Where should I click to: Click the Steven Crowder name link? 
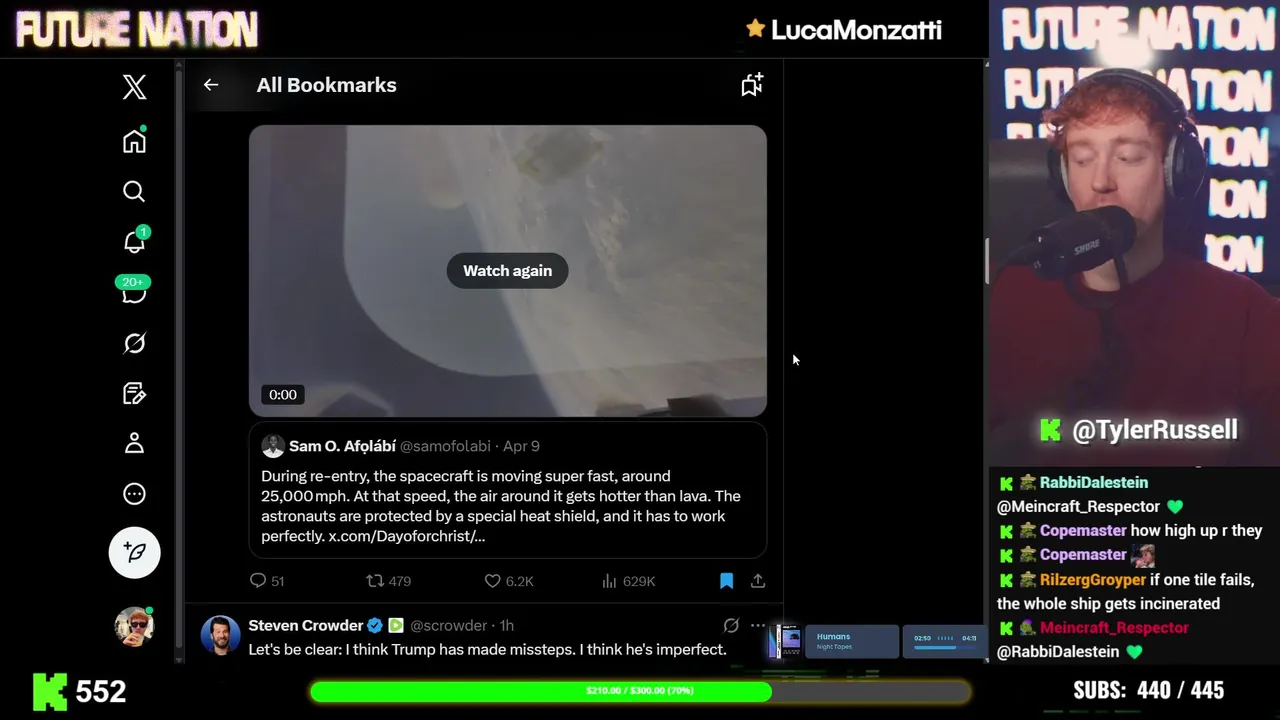[306, 626]
